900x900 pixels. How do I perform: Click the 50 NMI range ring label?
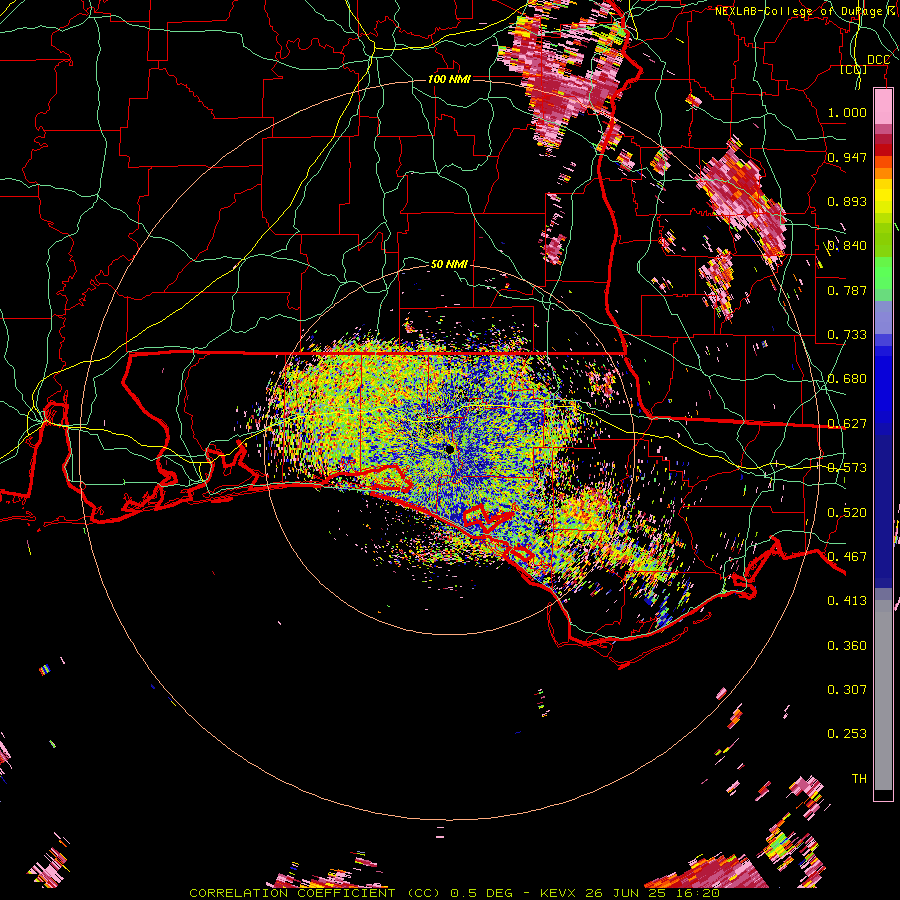pos(449,264)
